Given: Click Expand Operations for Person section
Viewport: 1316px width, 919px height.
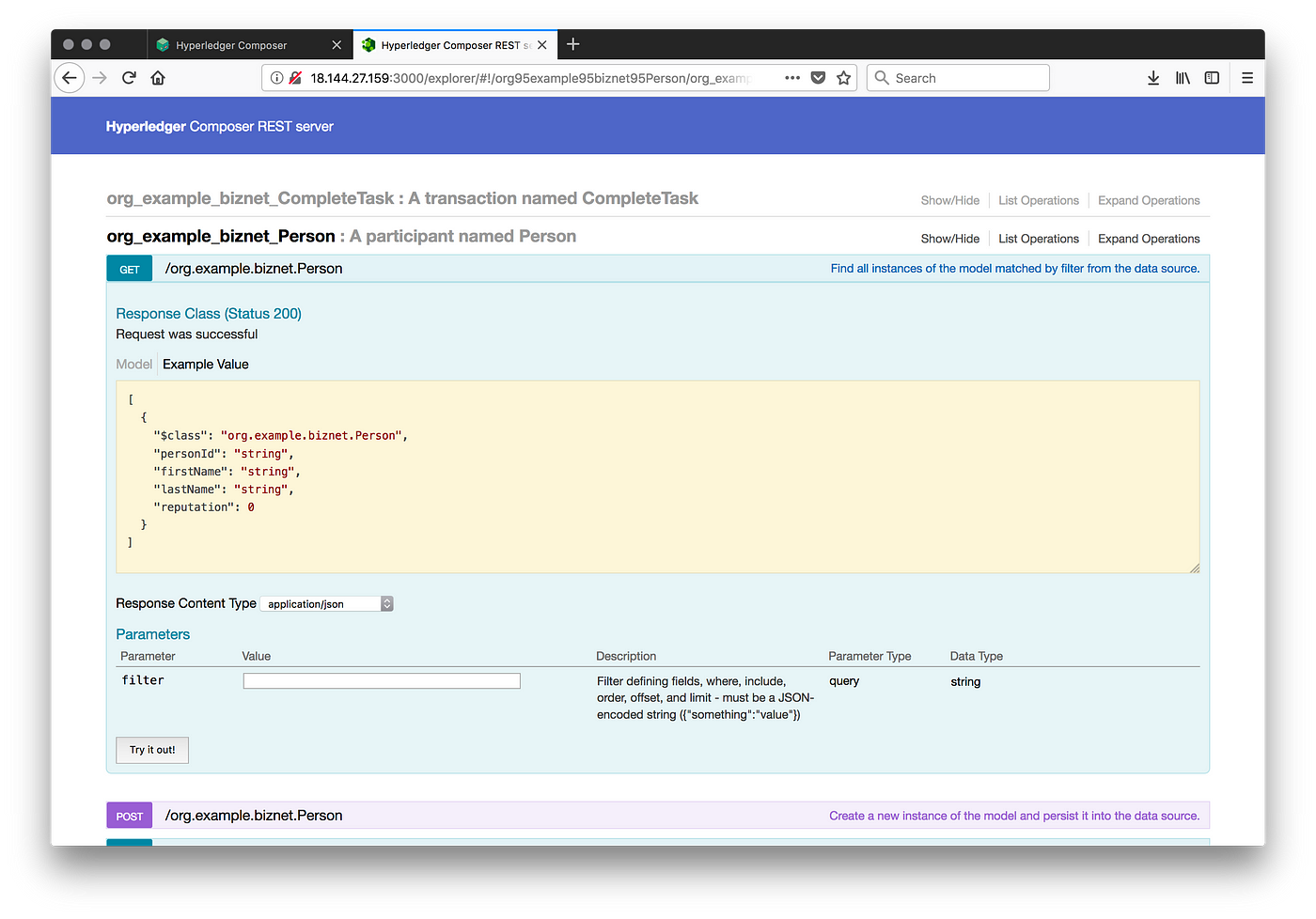Looking at the screenshot, I should coord(1149,239).
